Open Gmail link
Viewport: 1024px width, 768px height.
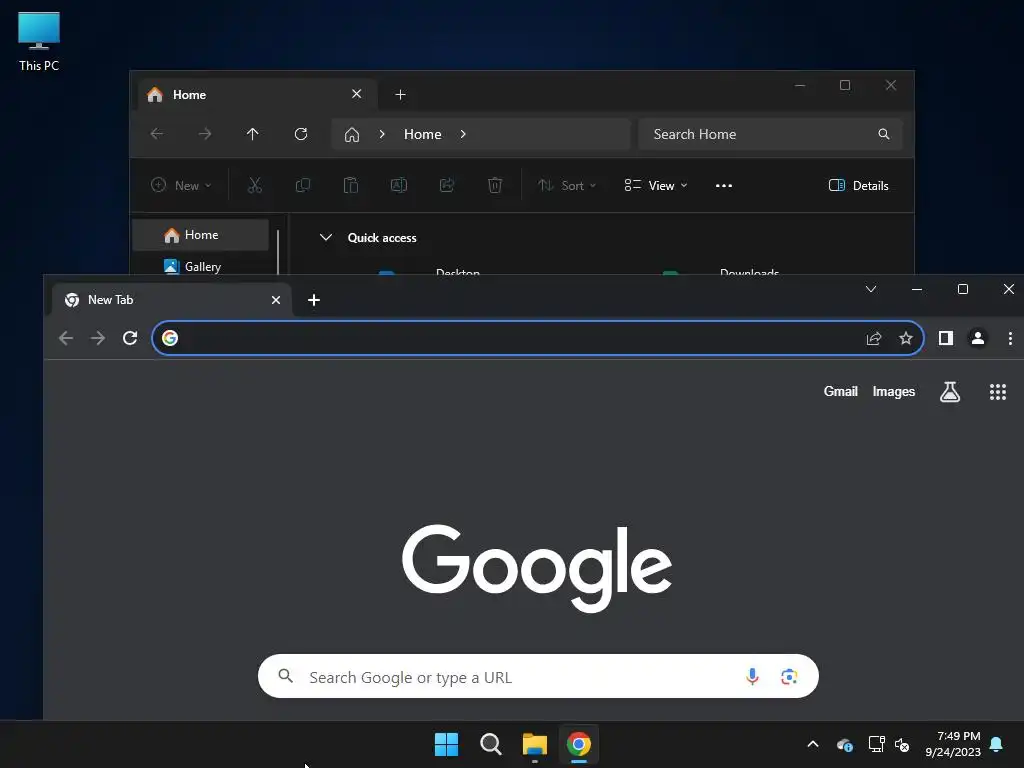(840, 391)
